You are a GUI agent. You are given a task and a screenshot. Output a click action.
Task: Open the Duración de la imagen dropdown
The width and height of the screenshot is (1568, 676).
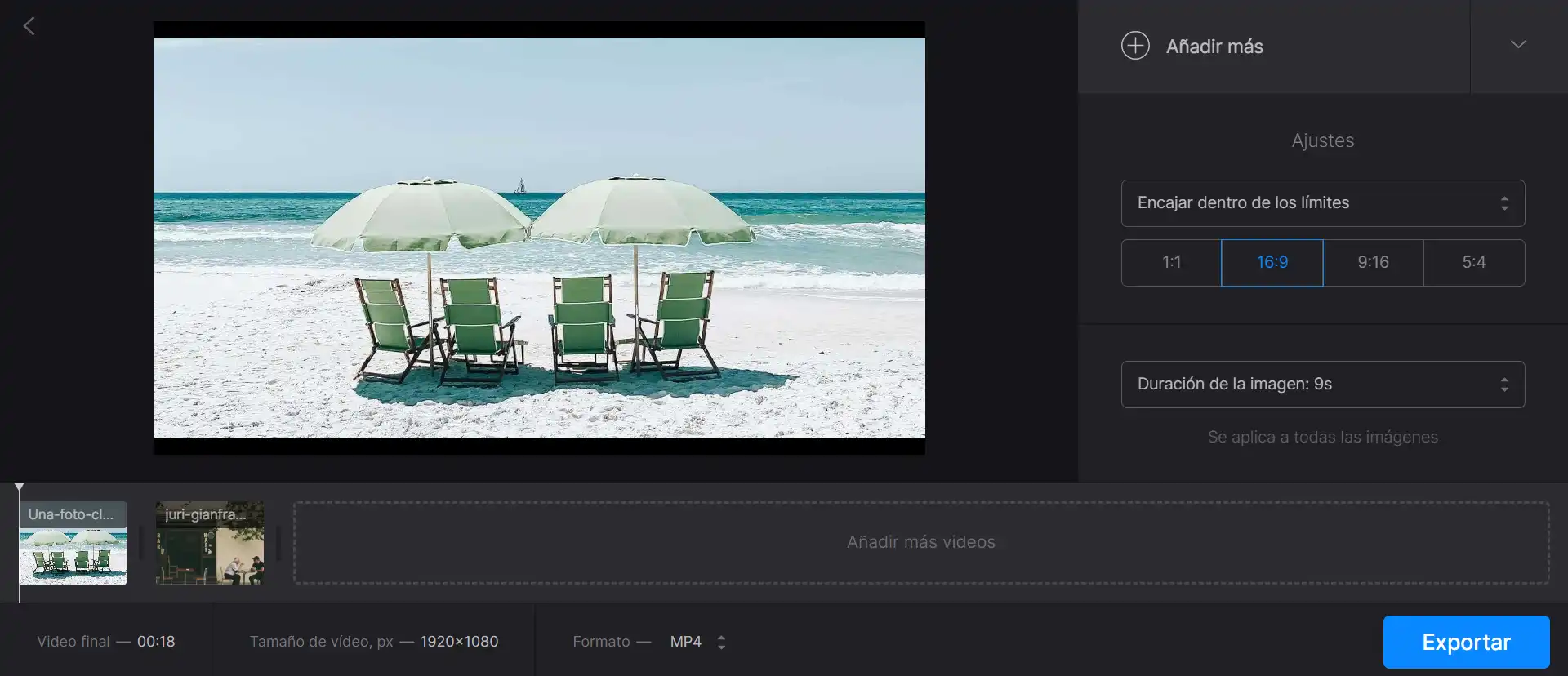1323,385
